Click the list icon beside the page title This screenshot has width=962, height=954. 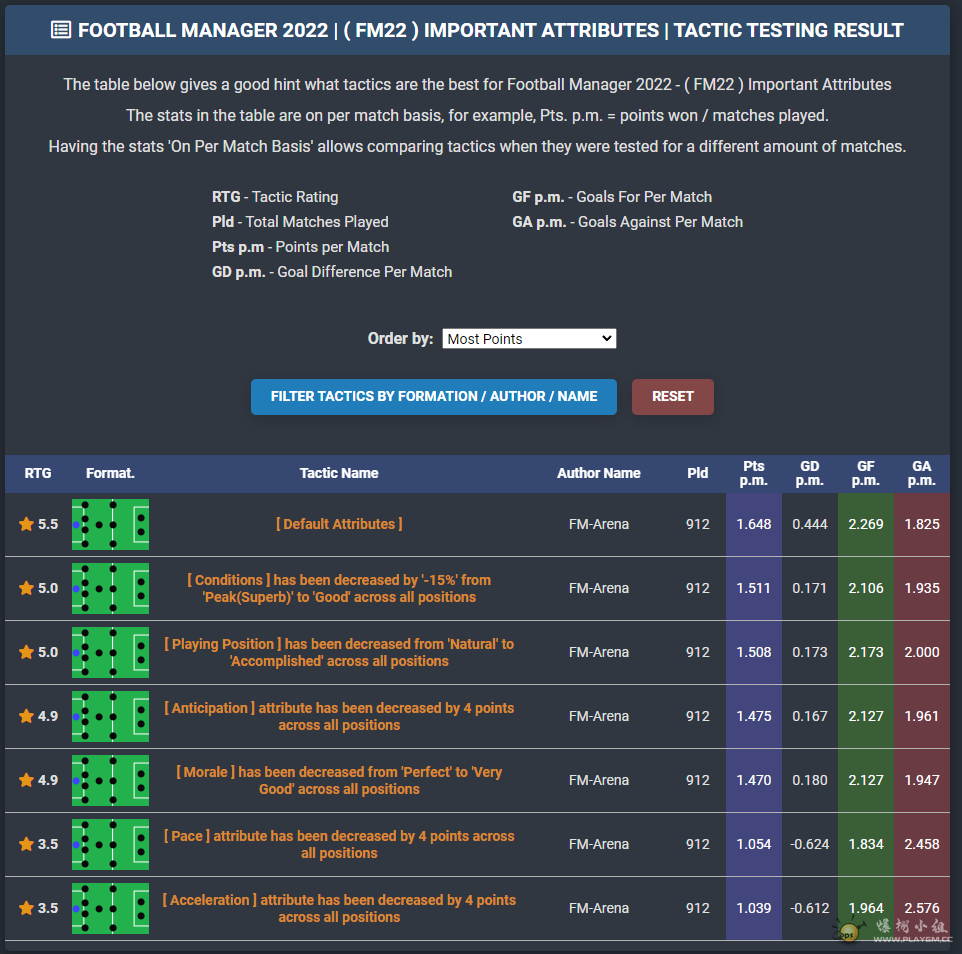[61, 30]
